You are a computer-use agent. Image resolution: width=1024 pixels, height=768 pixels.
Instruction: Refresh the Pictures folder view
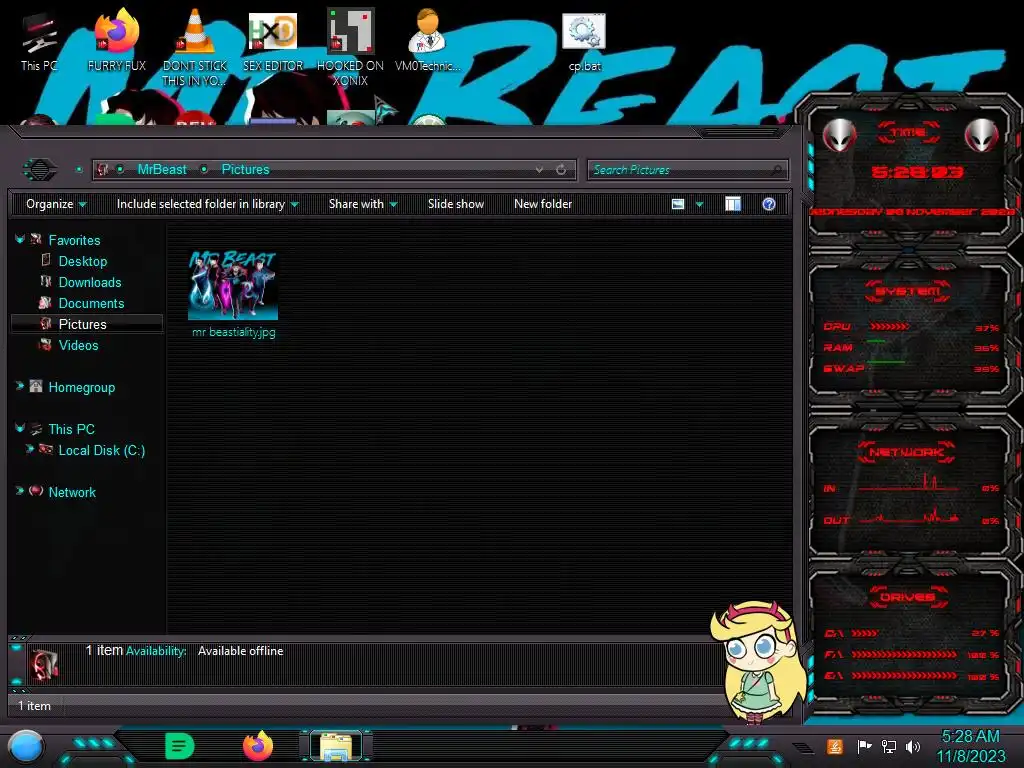(561, 170)
